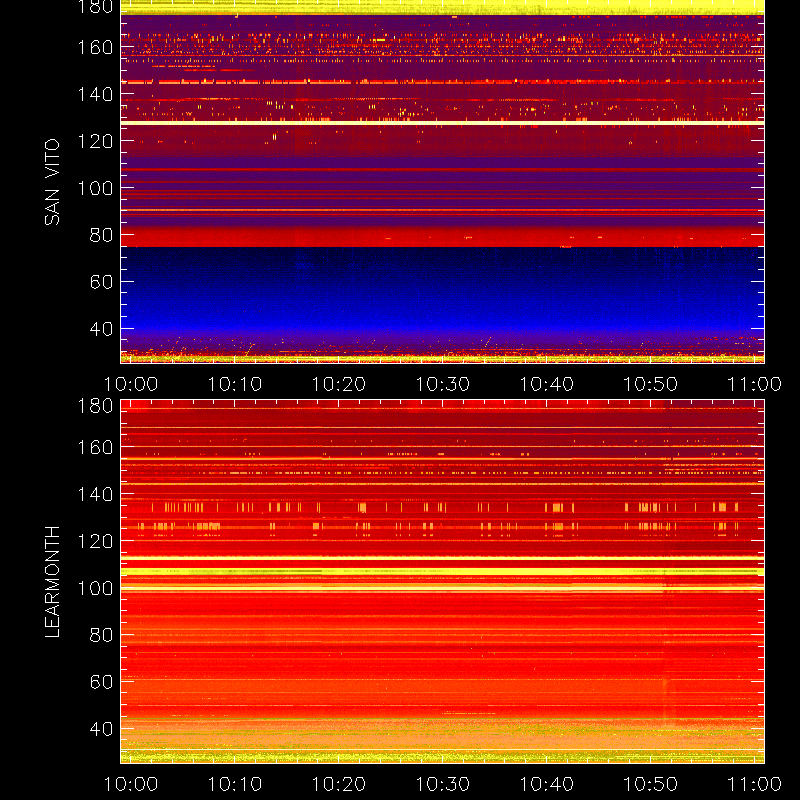Click 10:50 time label under San Vito plot
800x800 pixels.
point(651,384)
